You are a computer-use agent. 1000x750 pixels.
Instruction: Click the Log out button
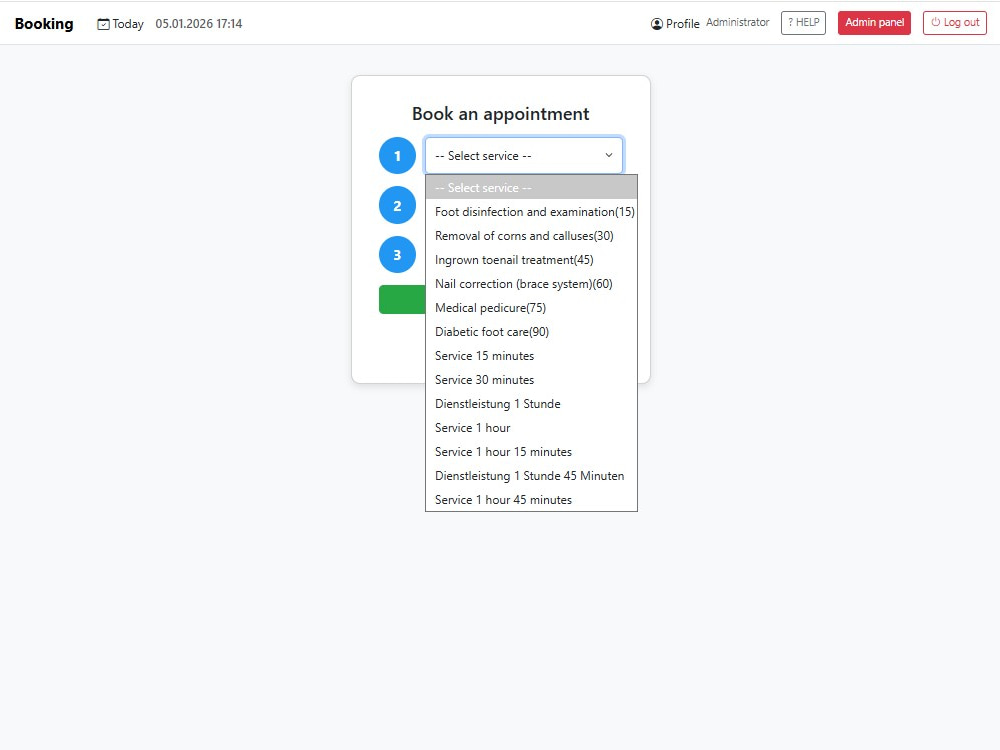[x=954, y=23]
